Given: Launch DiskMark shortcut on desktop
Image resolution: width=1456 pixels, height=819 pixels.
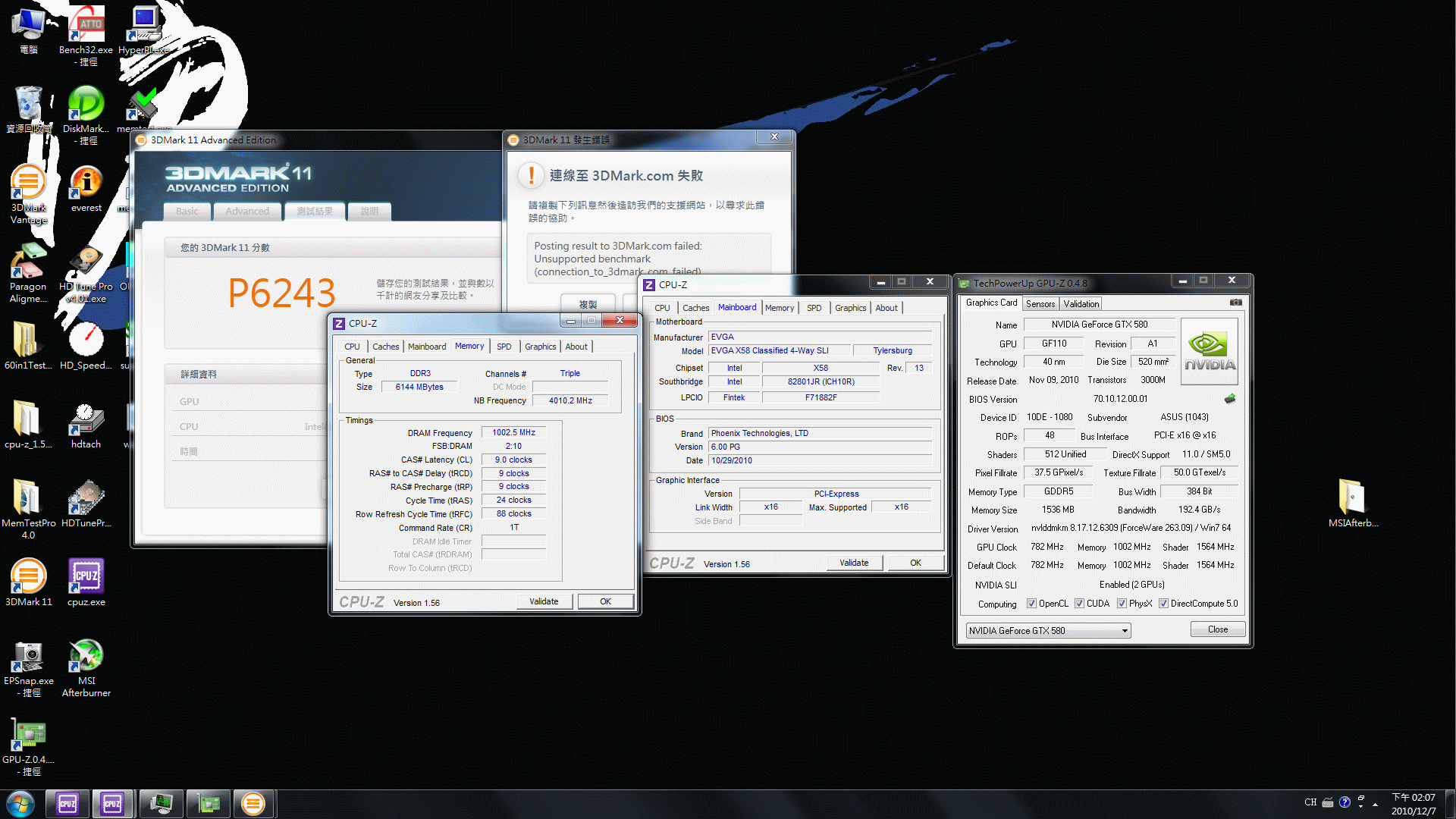Looking at the screenshot, I should point(86,114).
